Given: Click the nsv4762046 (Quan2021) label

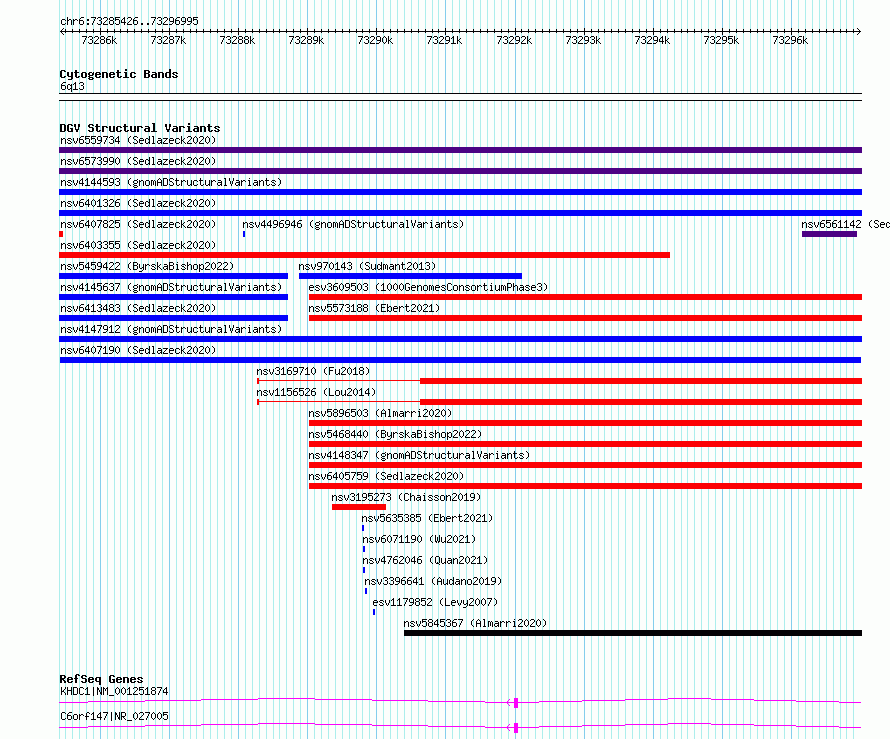Looking at the screenshot, I should 425,560.
